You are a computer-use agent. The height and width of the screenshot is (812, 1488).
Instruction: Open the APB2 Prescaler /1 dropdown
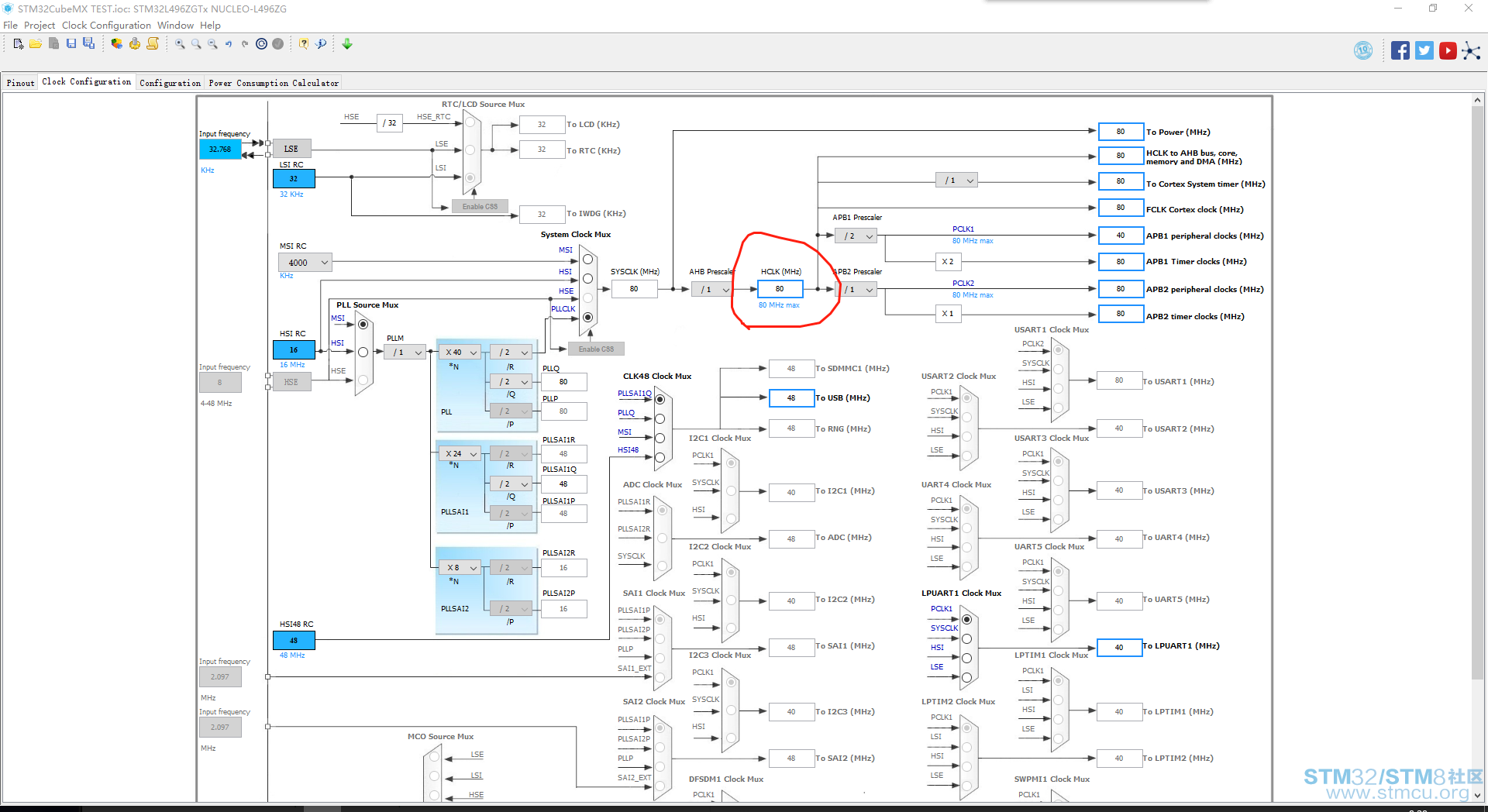coord(856,290)
